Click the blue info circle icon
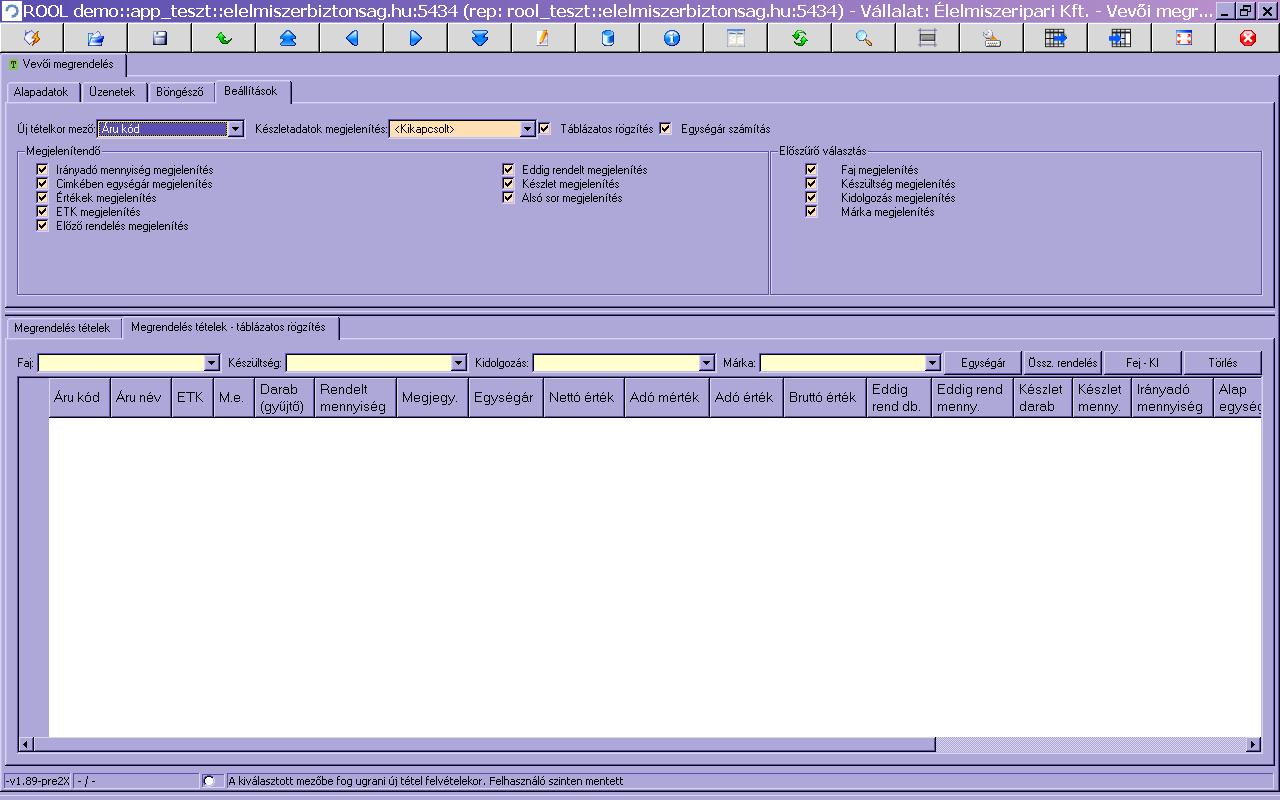The width and height of the screenshot is (1280, 800). click(x=671, y=38)
